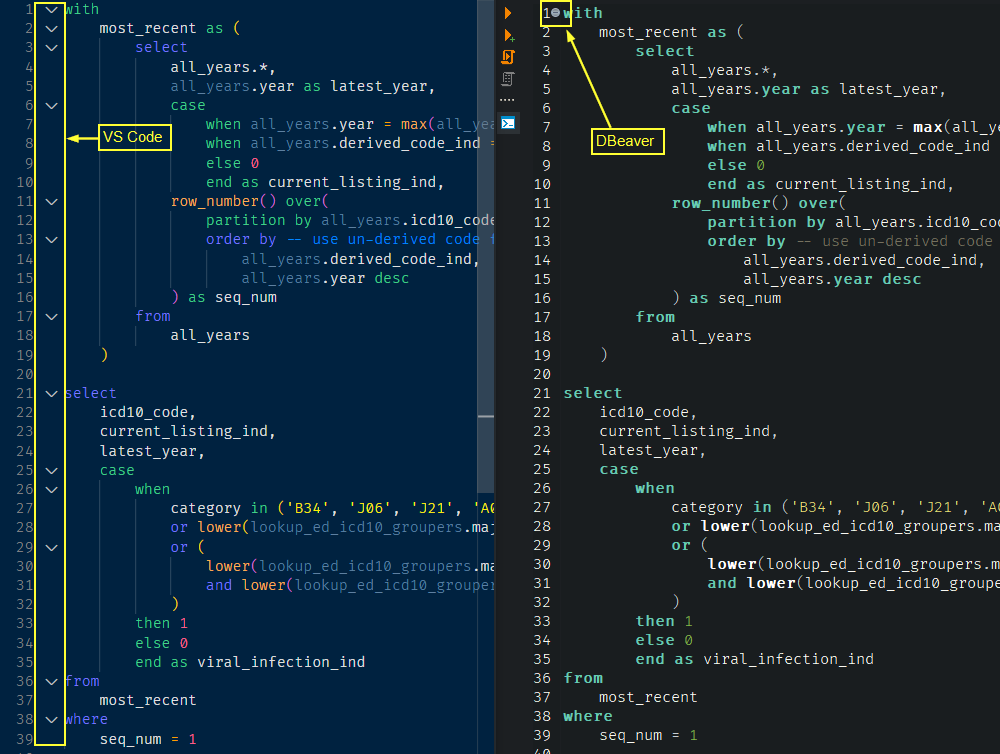Collapse the 'where' clause fold at line 38
1000x754 pixels.
tap(51, 719)
